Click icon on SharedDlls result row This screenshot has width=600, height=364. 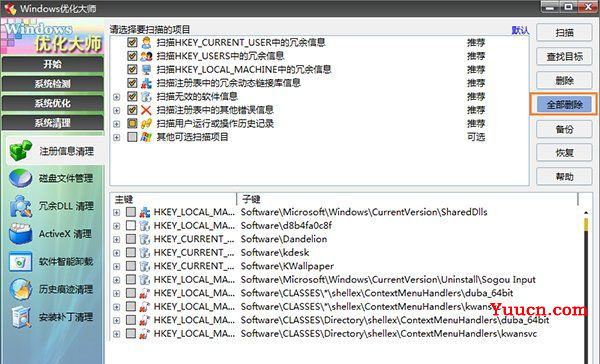coord(144,212)
